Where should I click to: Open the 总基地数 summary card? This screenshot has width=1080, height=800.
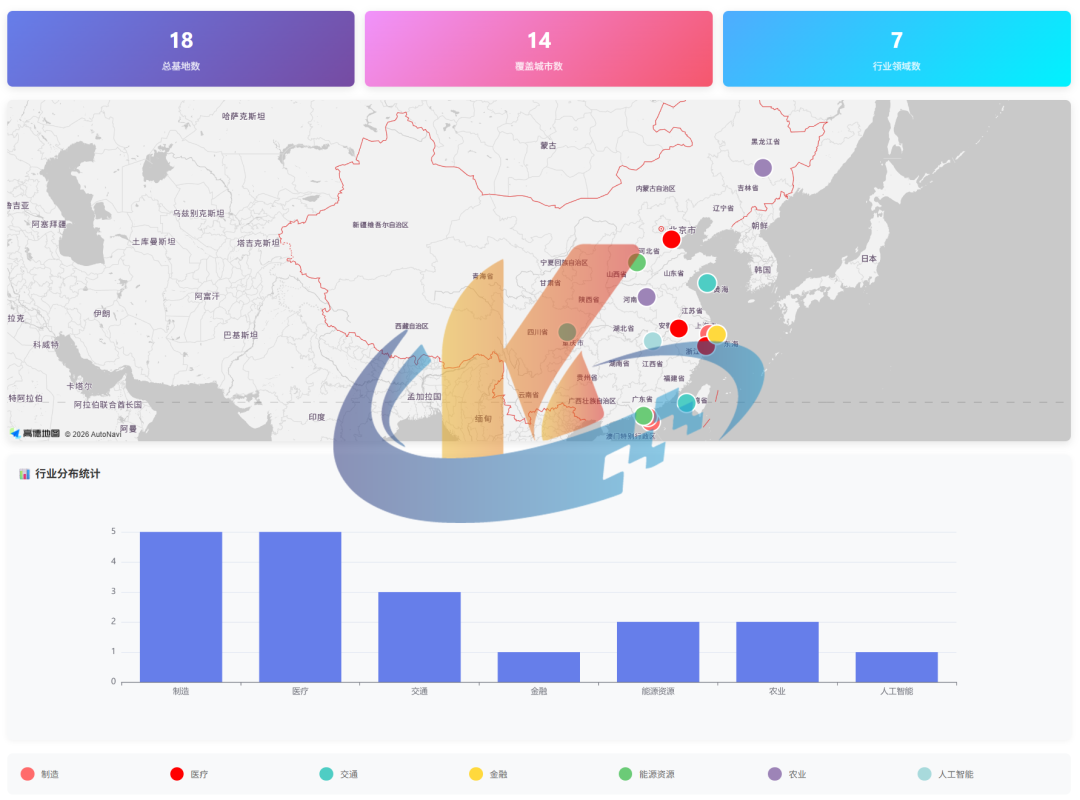181,49
